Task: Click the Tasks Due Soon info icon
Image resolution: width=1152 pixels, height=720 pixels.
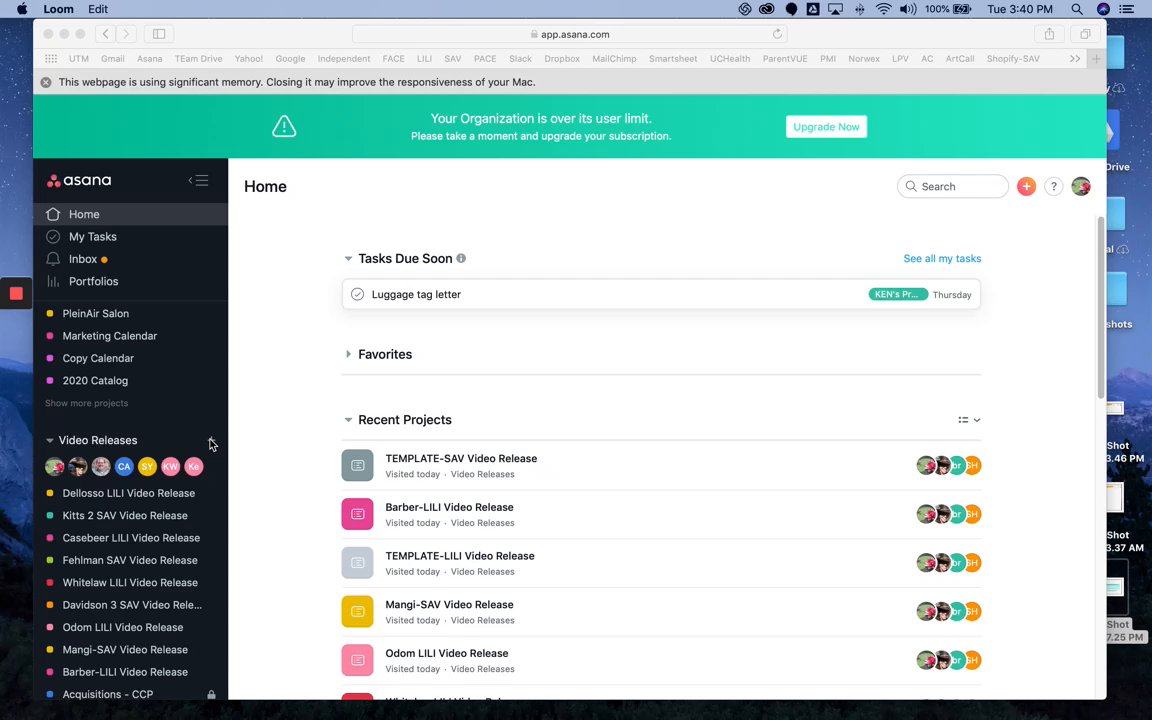Action: [x=461, y=259]
